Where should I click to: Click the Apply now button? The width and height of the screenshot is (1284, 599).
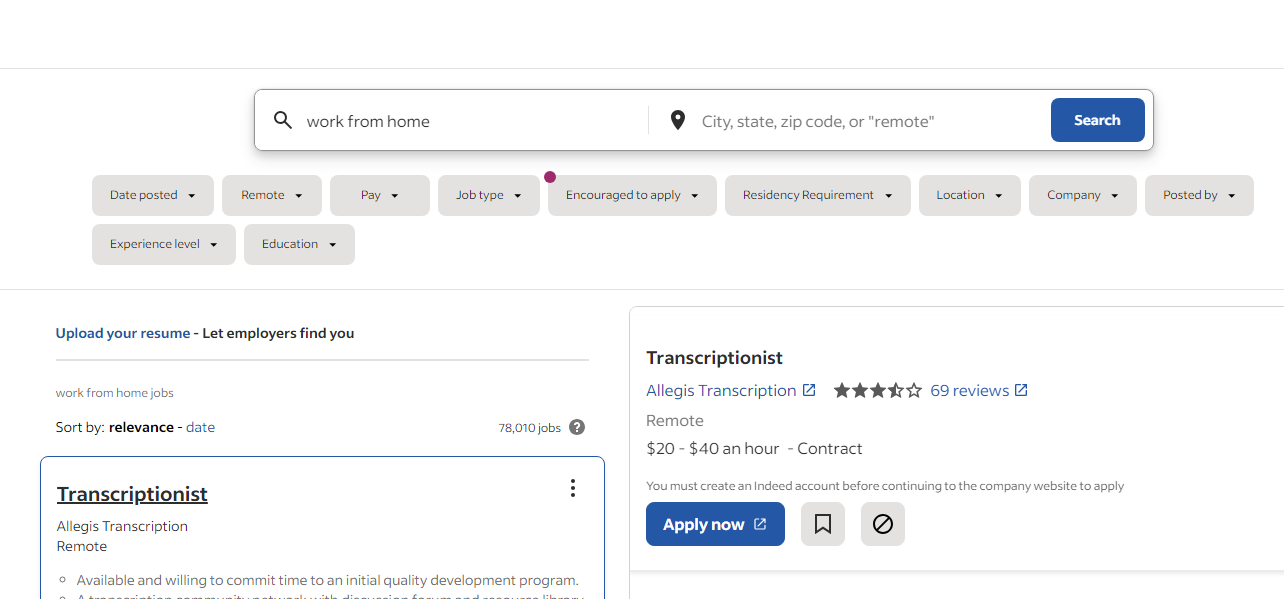tap(715, 524)
